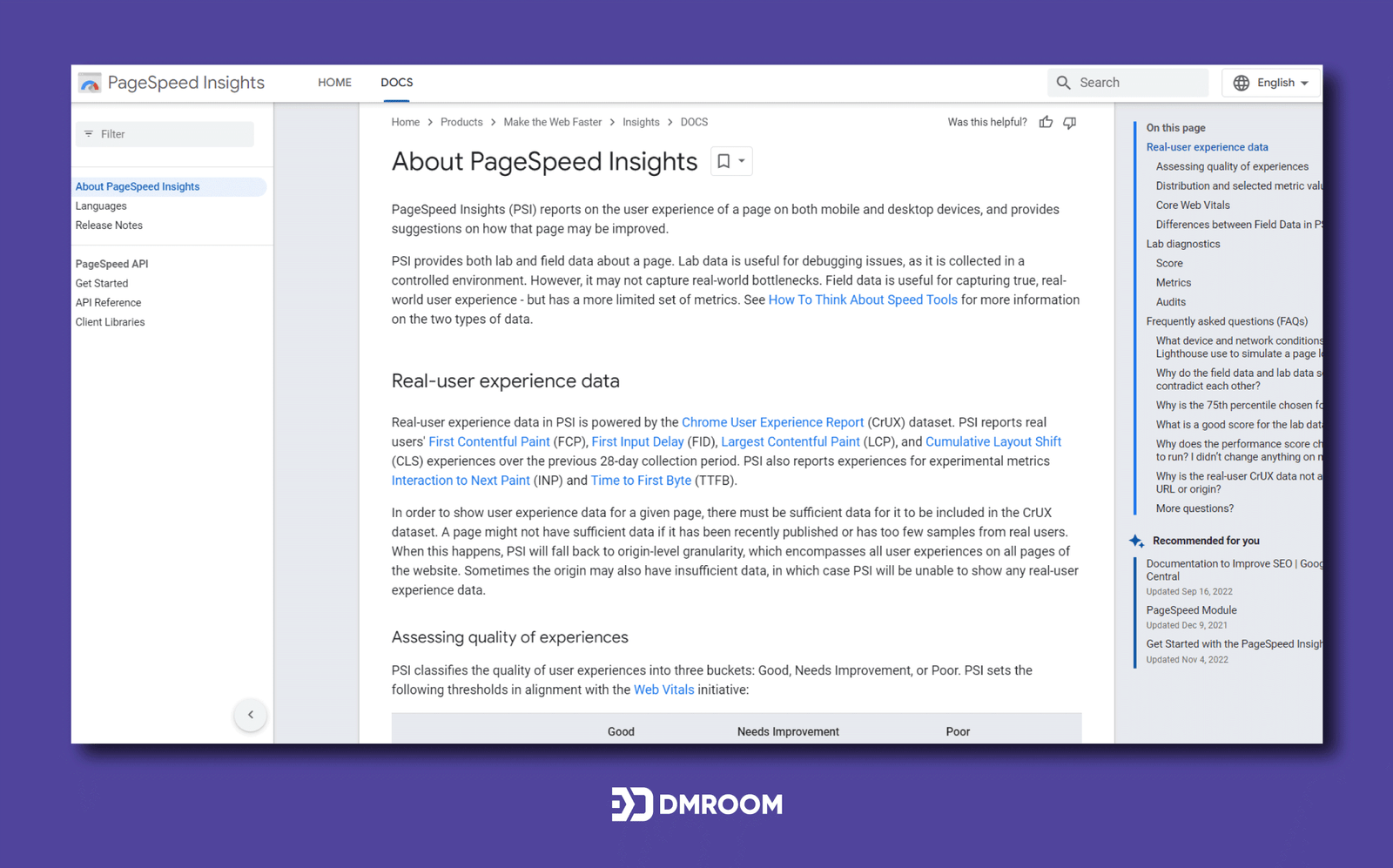Jump to Assessing quality of experiences

(1232, 166)
